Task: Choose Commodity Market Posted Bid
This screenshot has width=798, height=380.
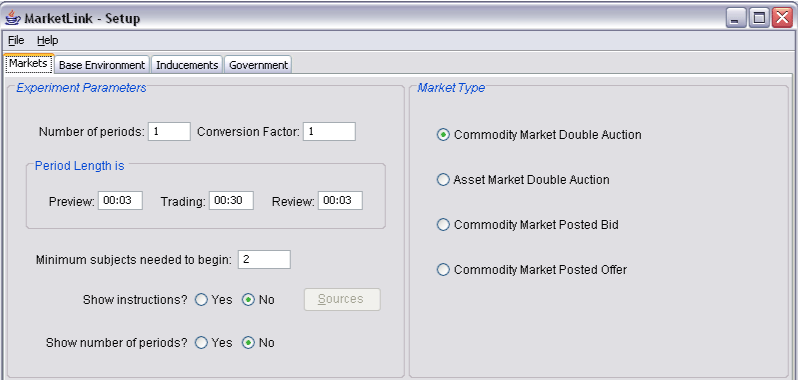Action: coord(527,224)
